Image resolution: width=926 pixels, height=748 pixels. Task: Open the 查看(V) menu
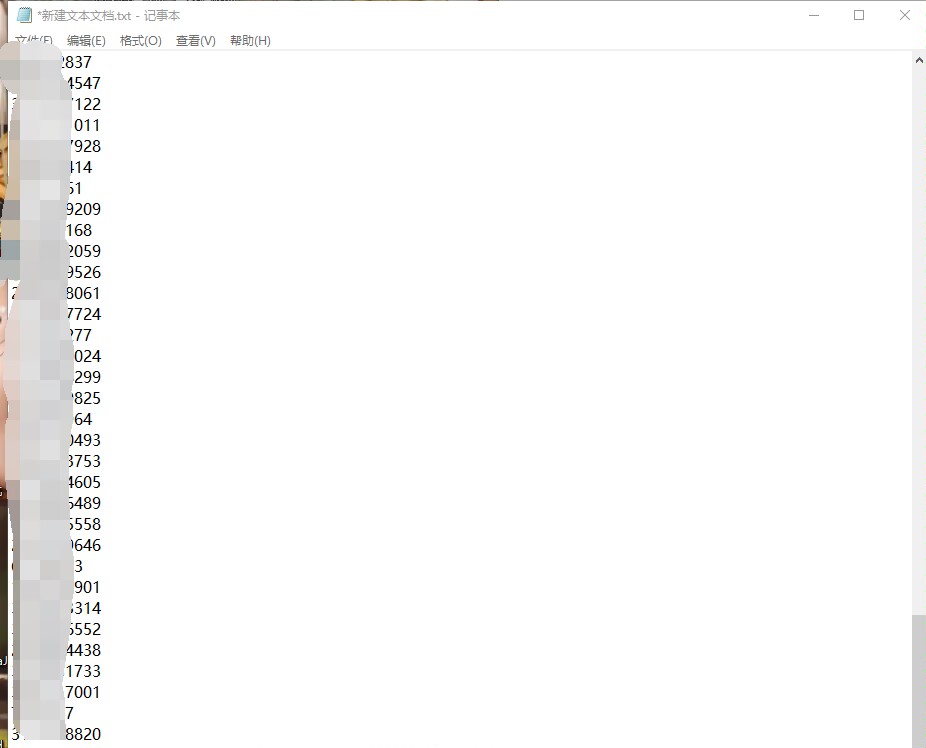(x=195, y=41)
